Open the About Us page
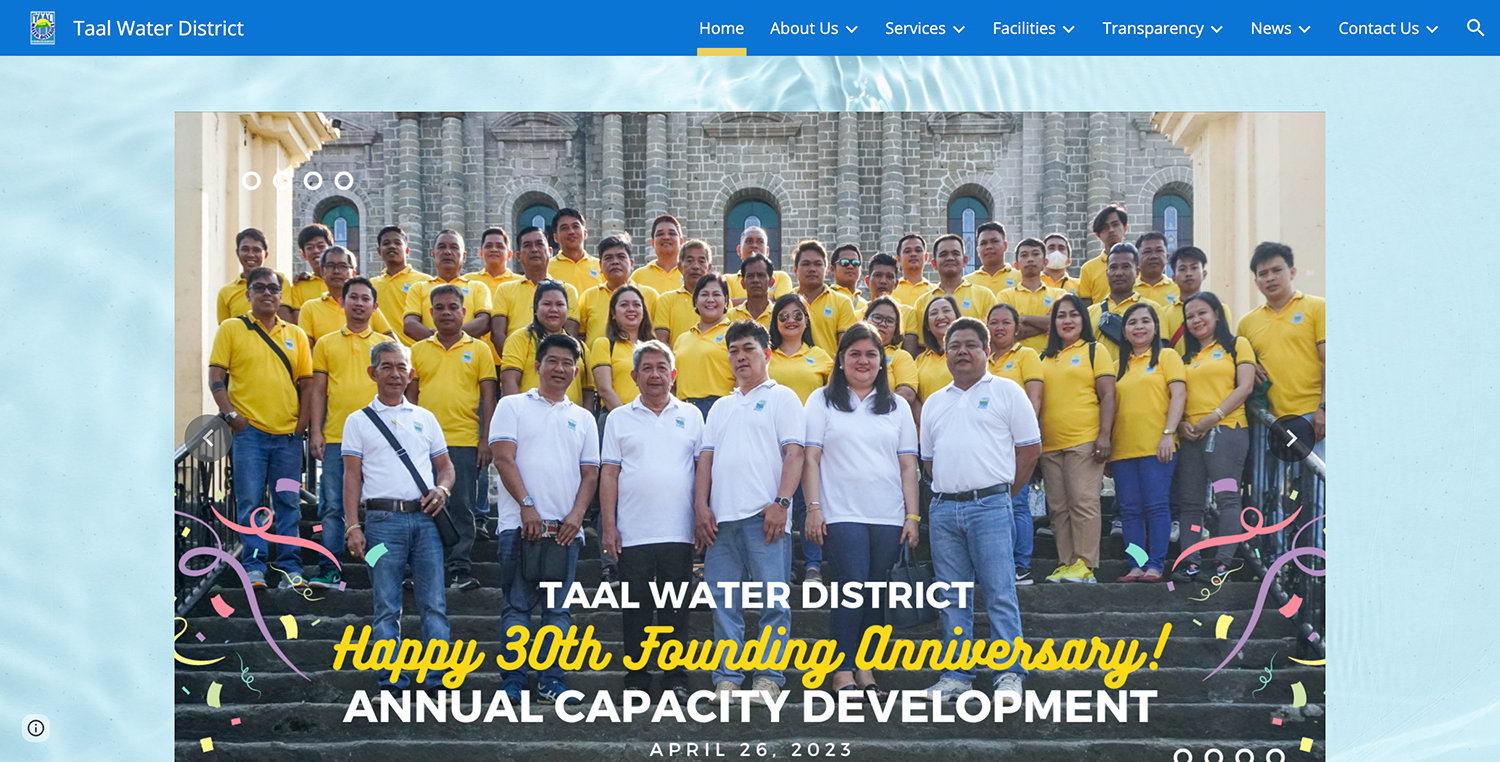This screenshot has width=1500, height=762. [804, 28]
